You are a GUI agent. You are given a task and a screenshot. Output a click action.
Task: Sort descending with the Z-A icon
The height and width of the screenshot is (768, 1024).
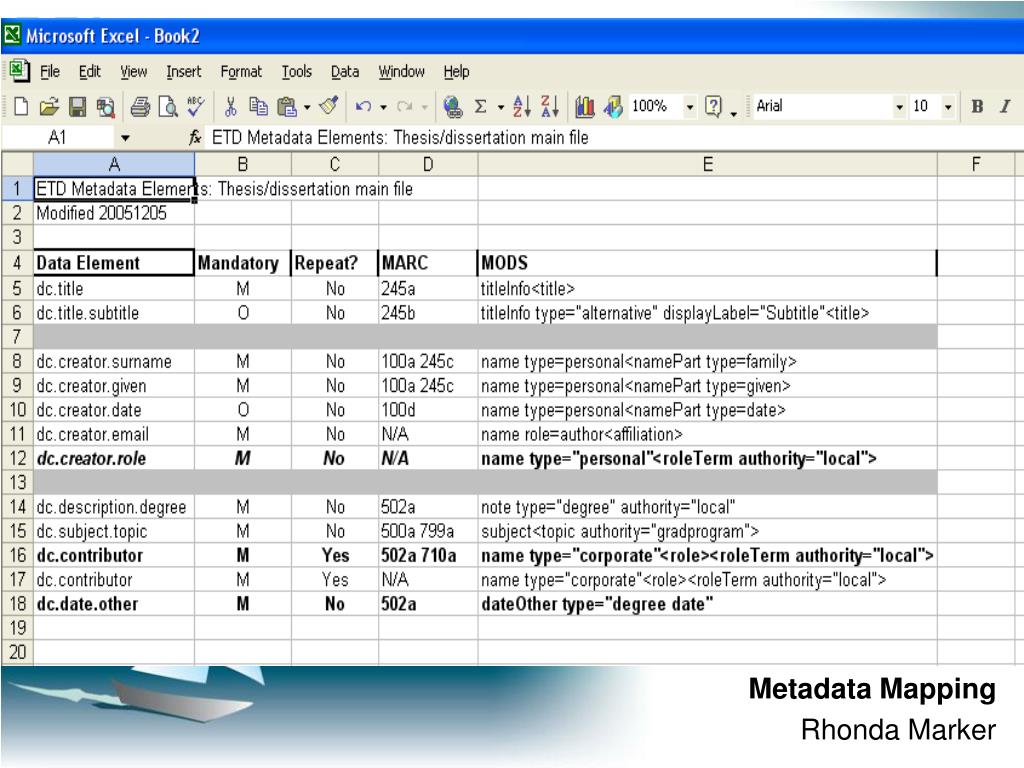pos(550,106)
